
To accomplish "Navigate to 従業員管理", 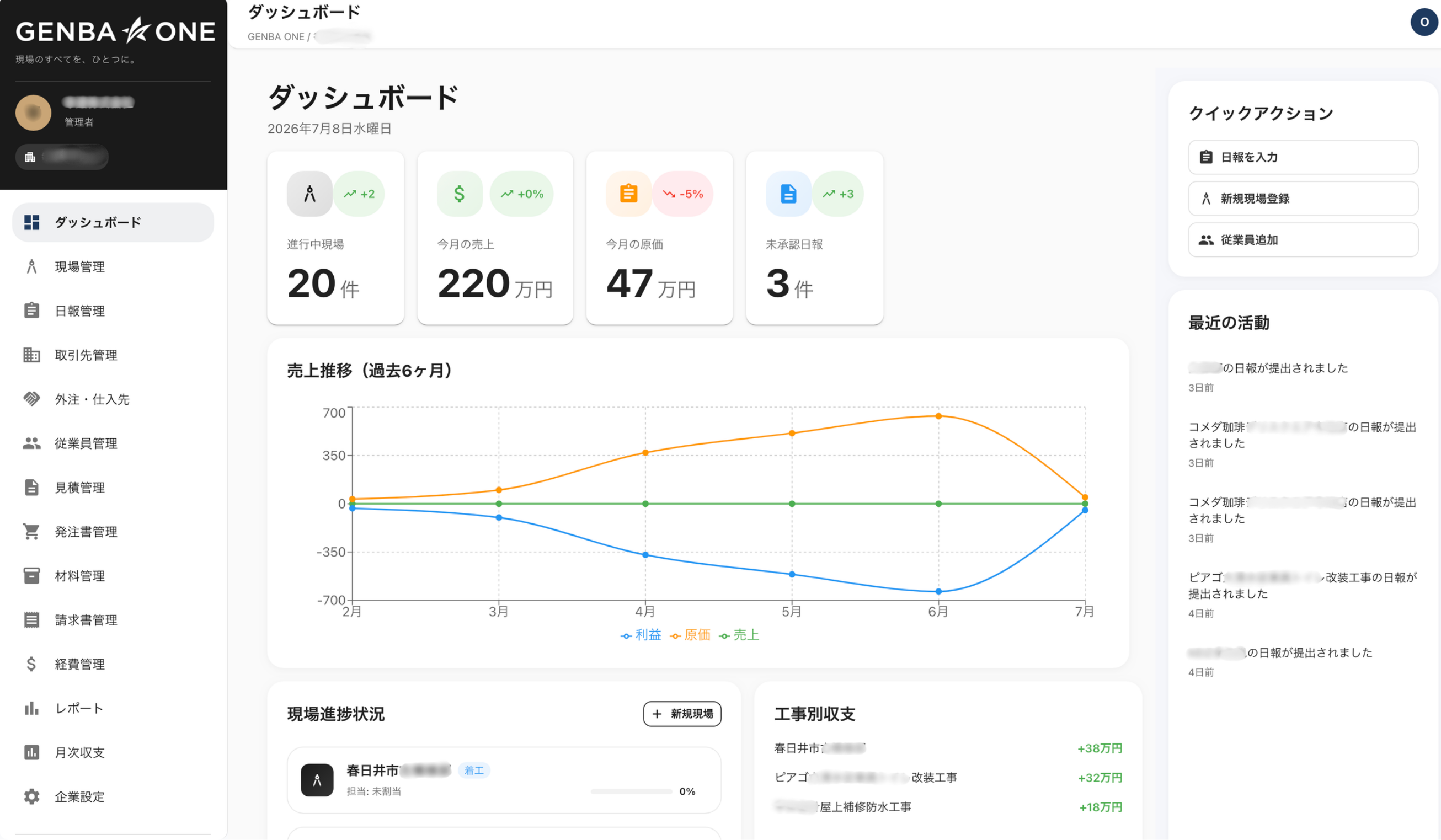I will tap(113, 443).
